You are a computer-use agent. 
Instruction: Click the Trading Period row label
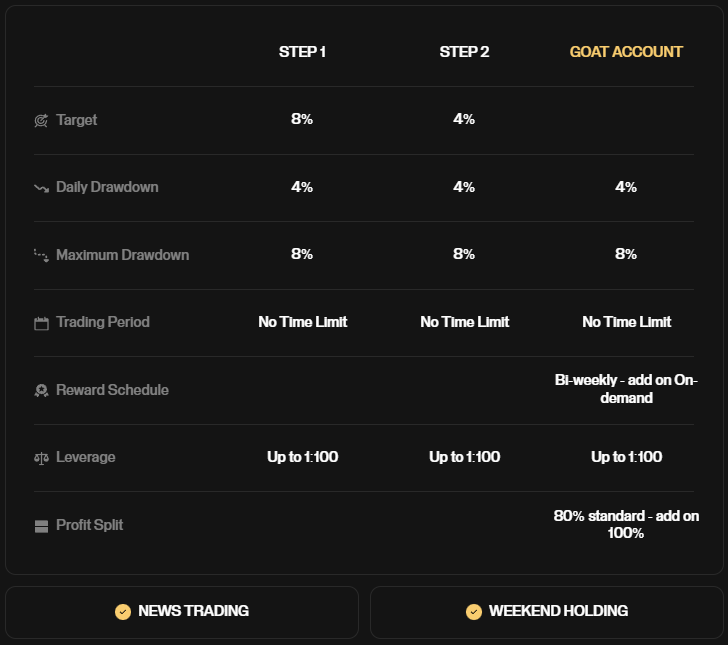(x=103, y=322)
